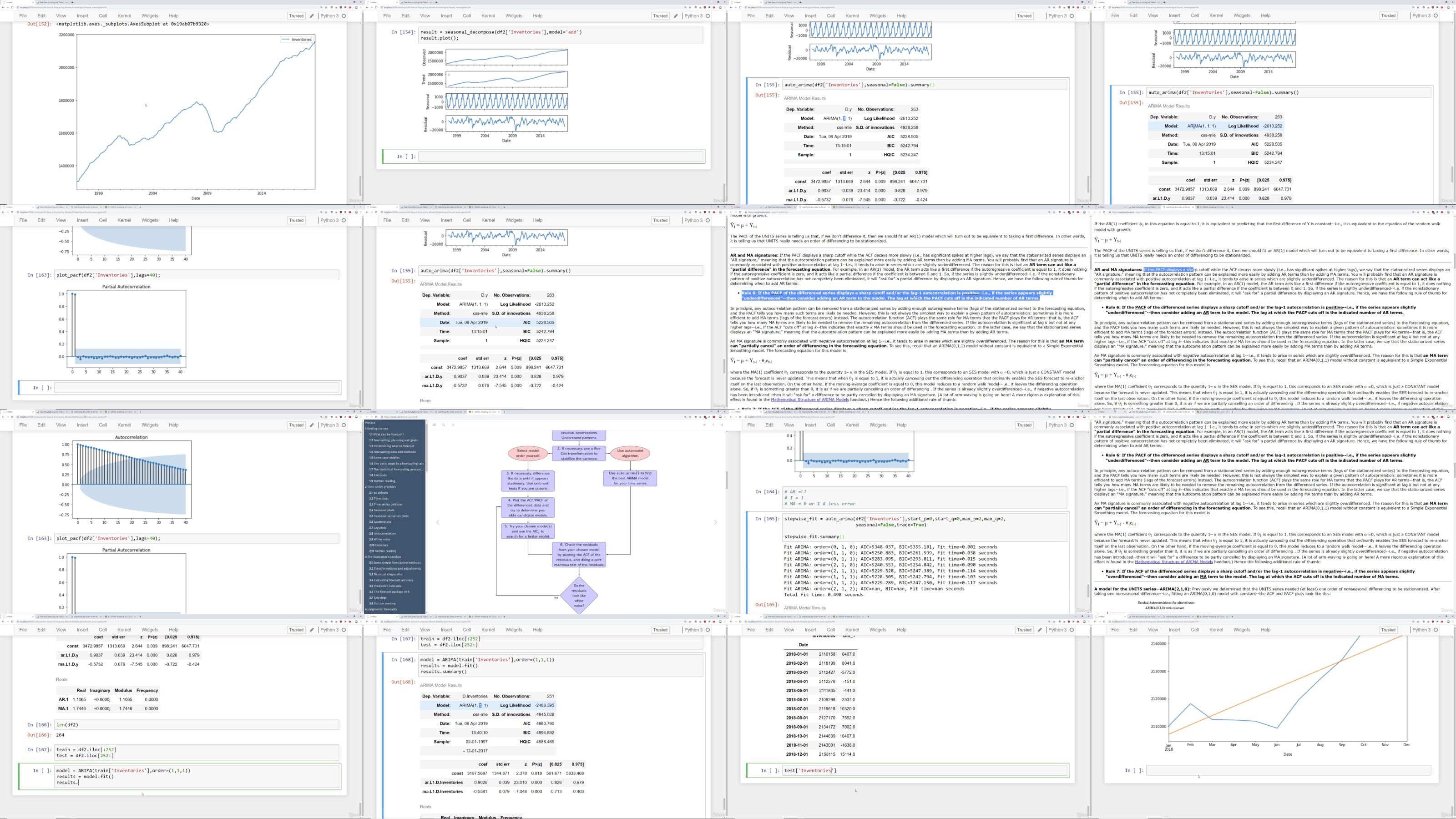This screenshot has width=1456, height=819.
Task: Open 'Mathematical Structure of ARIMA Models' link beside highlighted Rule 6
Action: click(810, 399)
